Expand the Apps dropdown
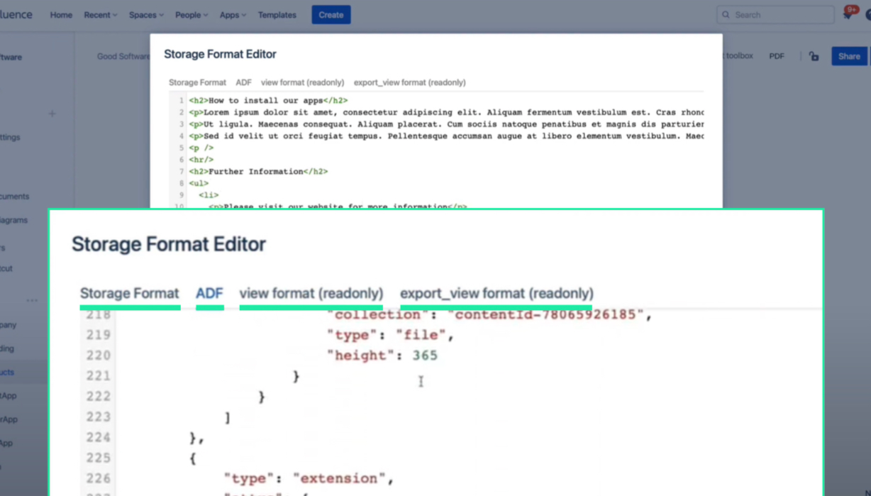The image size is (871, 496). [x=232, y=15]
